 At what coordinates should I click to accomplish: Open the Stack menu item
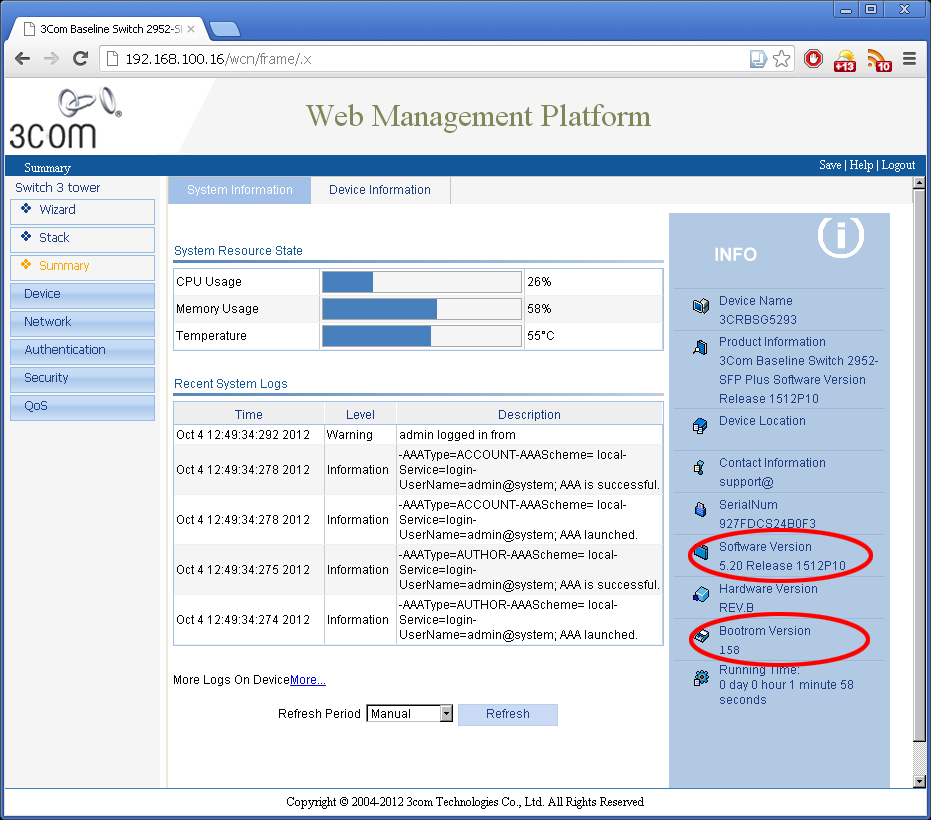[83, 239]
